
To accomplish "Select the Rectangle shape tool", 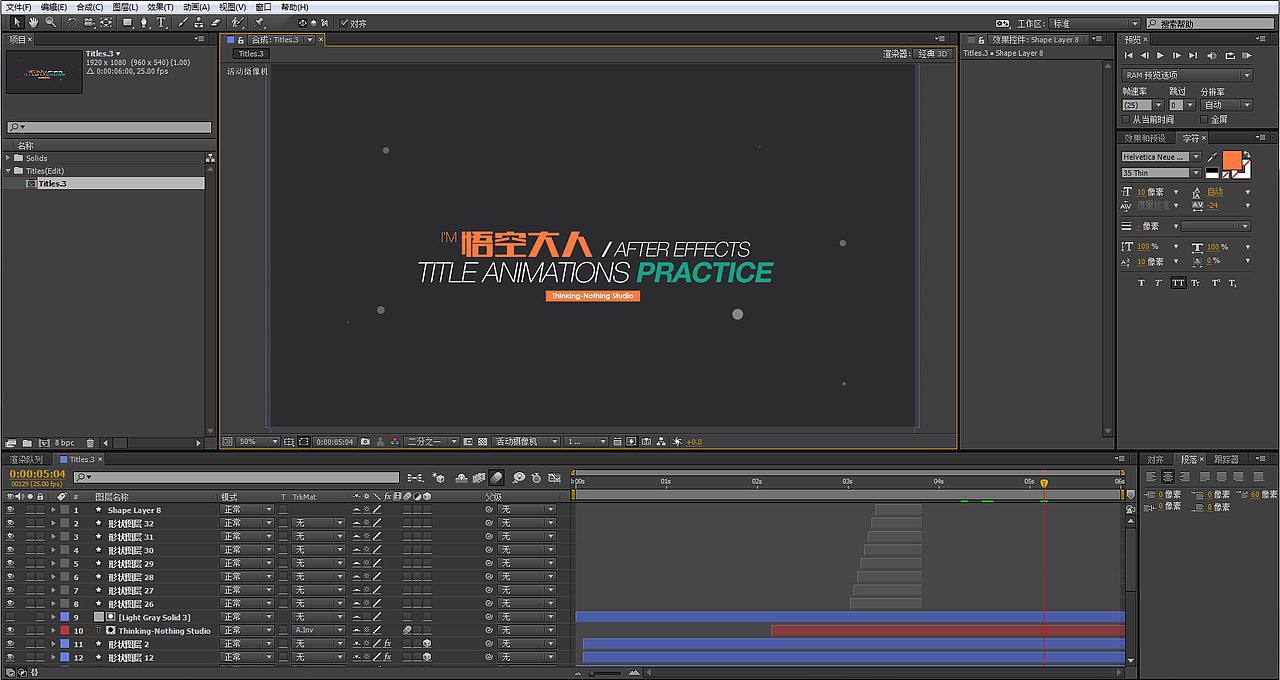I will (128, 22).
